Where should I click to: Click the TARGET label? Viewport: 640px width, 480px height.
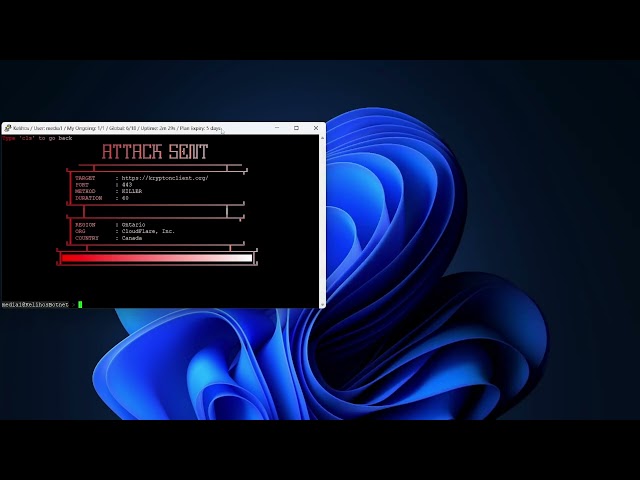[x=85, y=178]
